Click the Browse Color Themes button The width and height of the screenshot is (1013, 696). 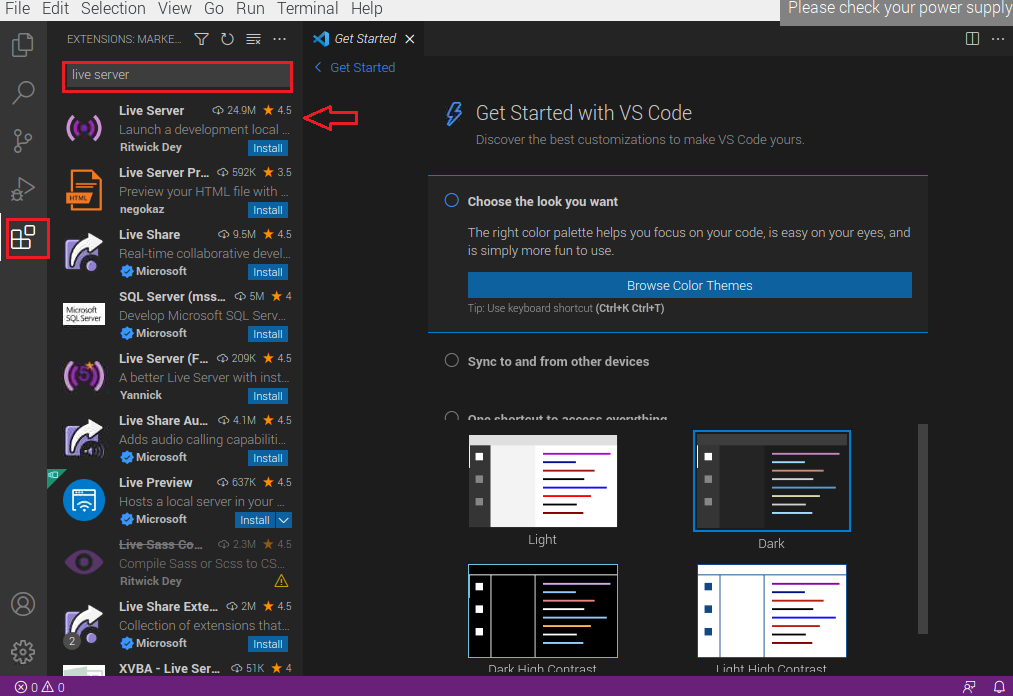[x=689, y=285]
